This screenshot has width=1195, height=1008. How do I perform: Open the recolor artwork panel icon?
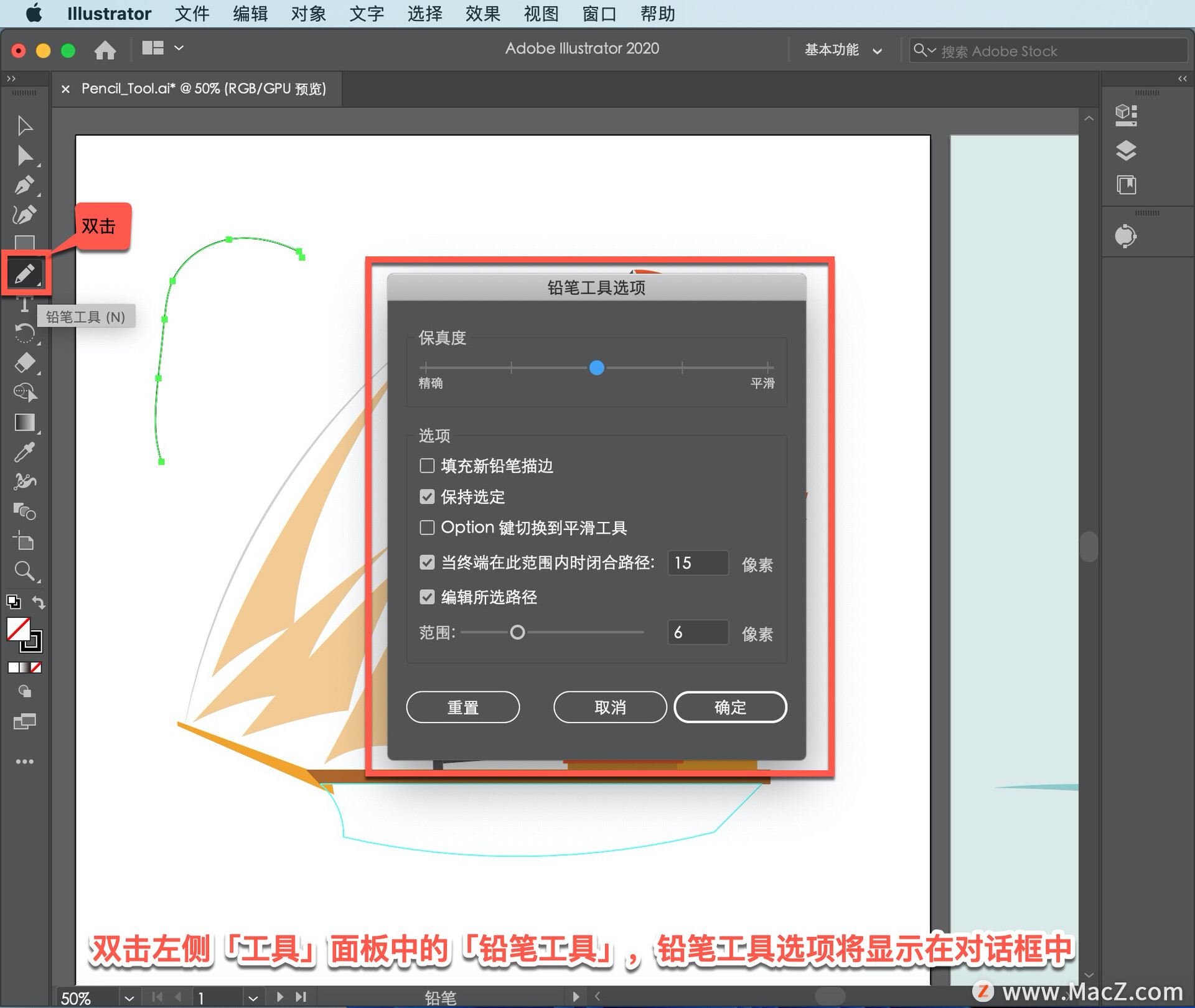tap(1125, 236)
